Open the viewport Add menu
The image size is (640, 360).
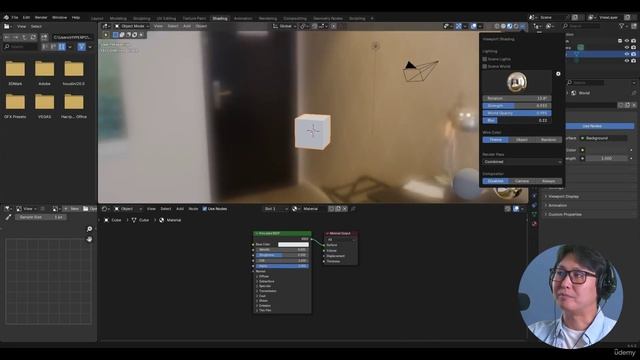click(187, 26)
